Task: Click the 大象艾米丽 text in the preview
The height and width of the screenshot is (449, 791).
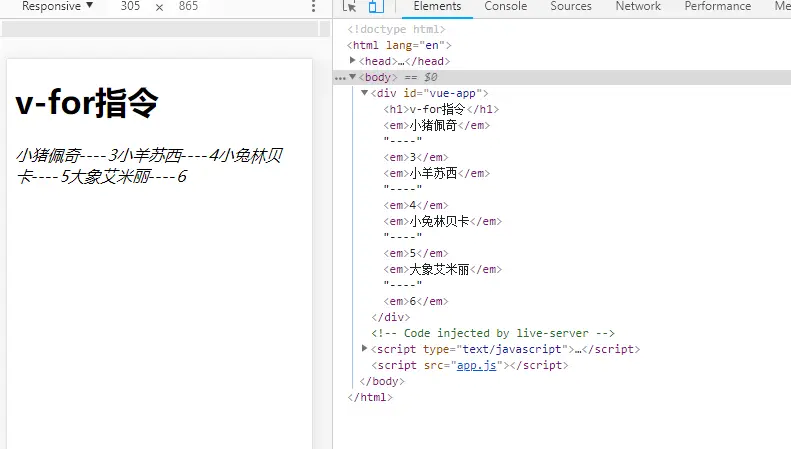Action: click(110, 177)
